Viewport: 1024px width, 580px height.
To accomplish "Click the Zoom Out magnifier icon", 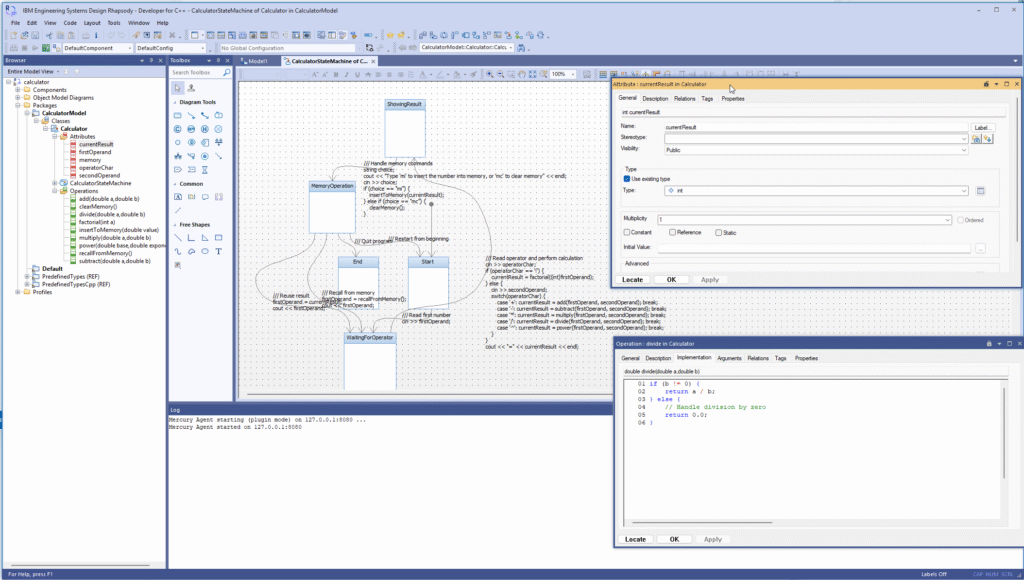I will tap(500, 74).
